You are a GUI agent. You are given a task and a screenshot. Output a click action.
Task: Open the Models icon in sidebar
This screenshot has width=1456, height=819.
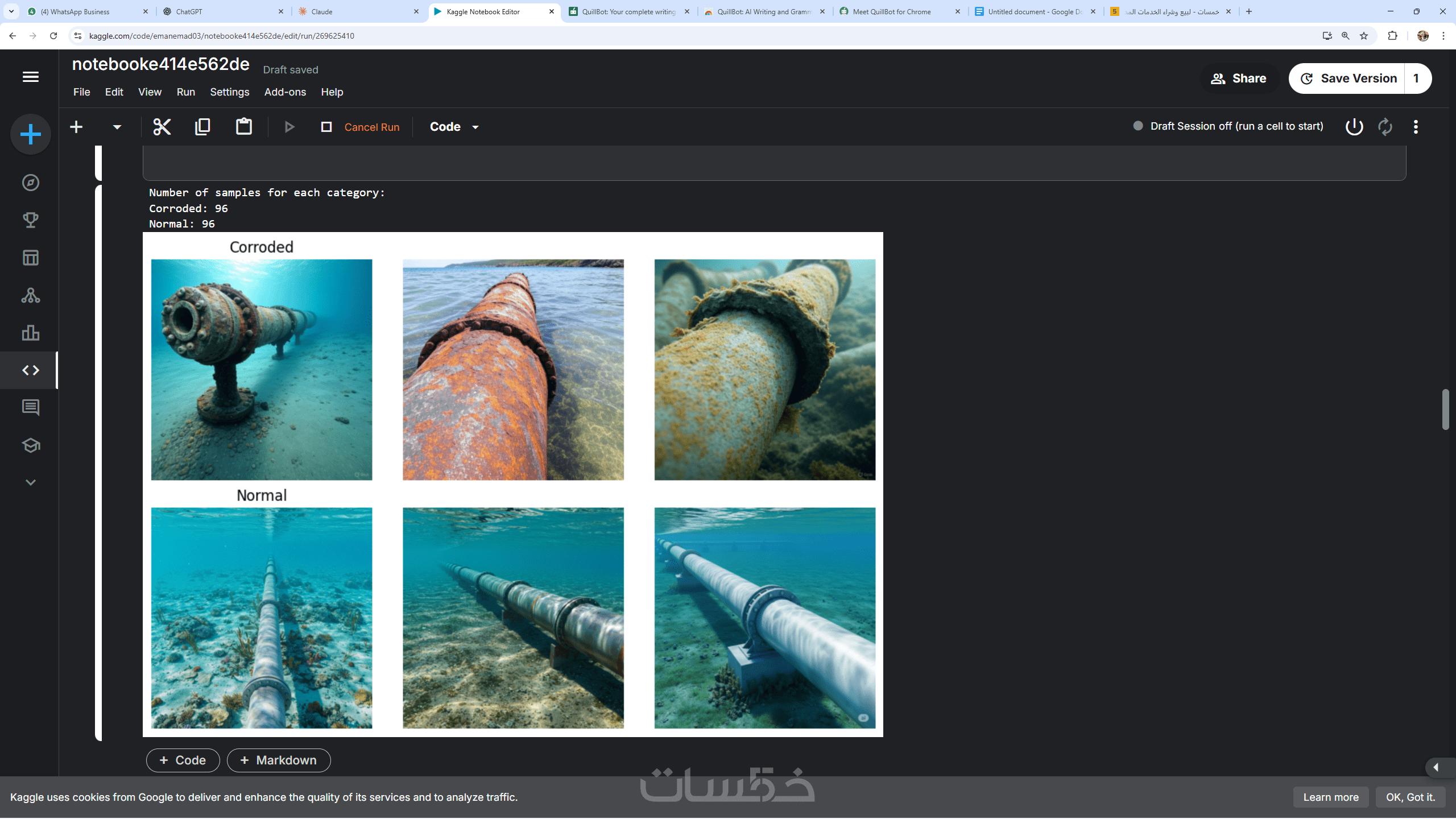pos(31,295)
